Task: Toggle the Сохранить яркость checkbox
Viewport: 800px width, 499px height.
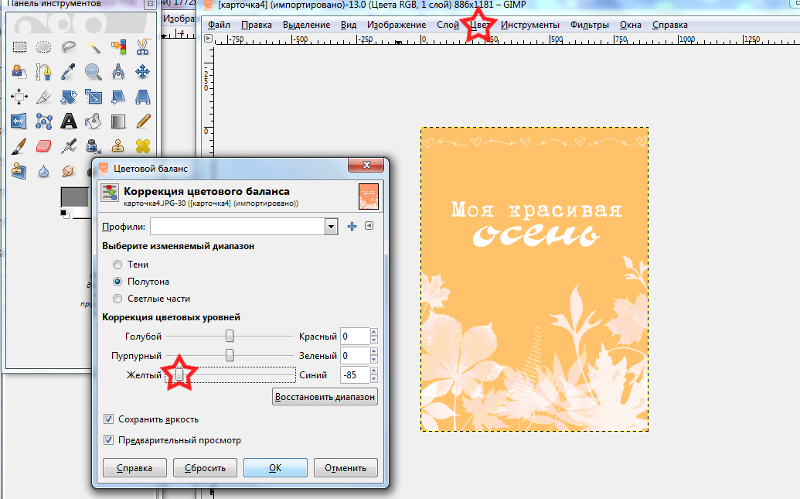Action: coord(108,419)
